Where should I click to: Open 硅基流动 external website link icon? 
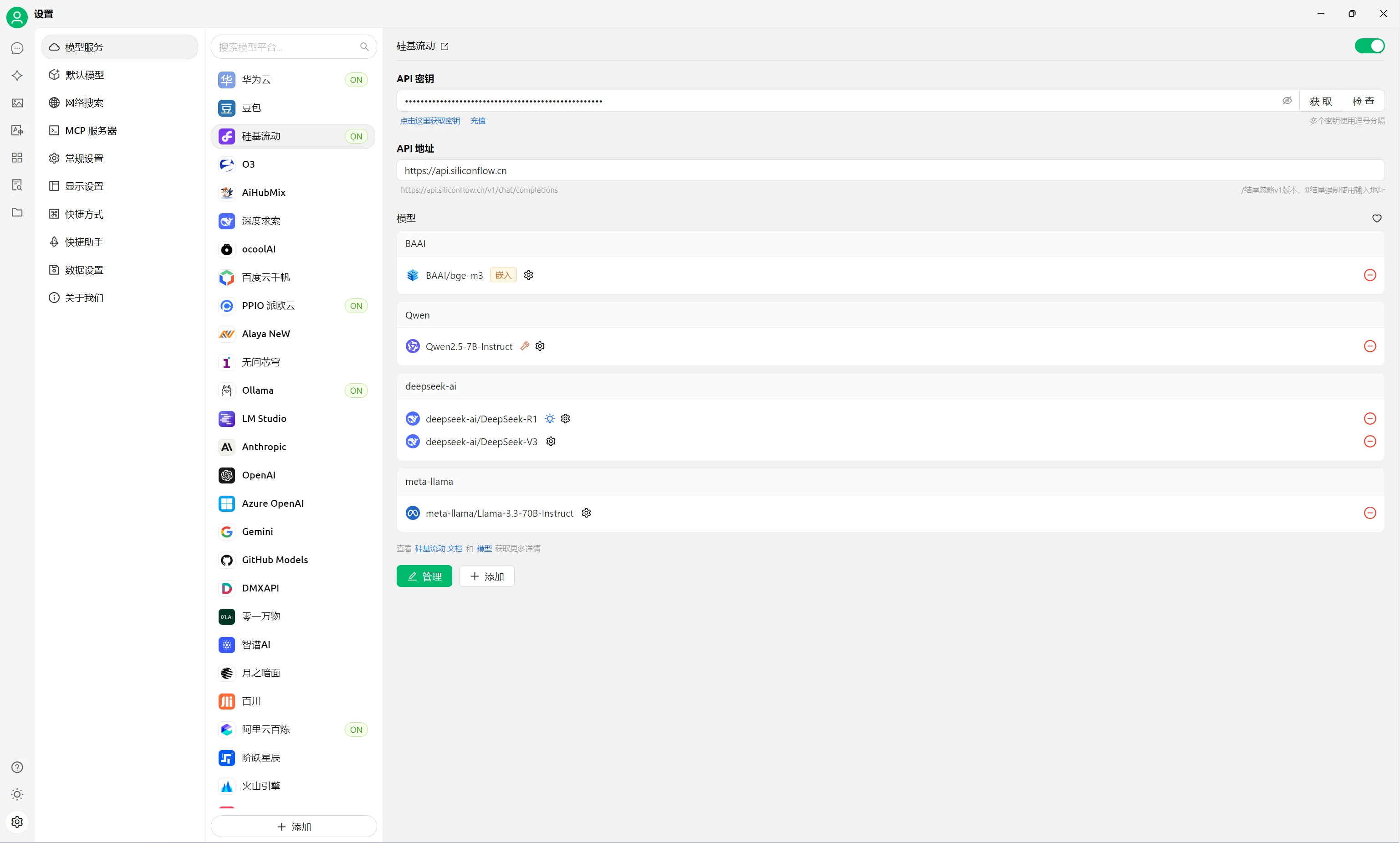click(x=445, y=46)
